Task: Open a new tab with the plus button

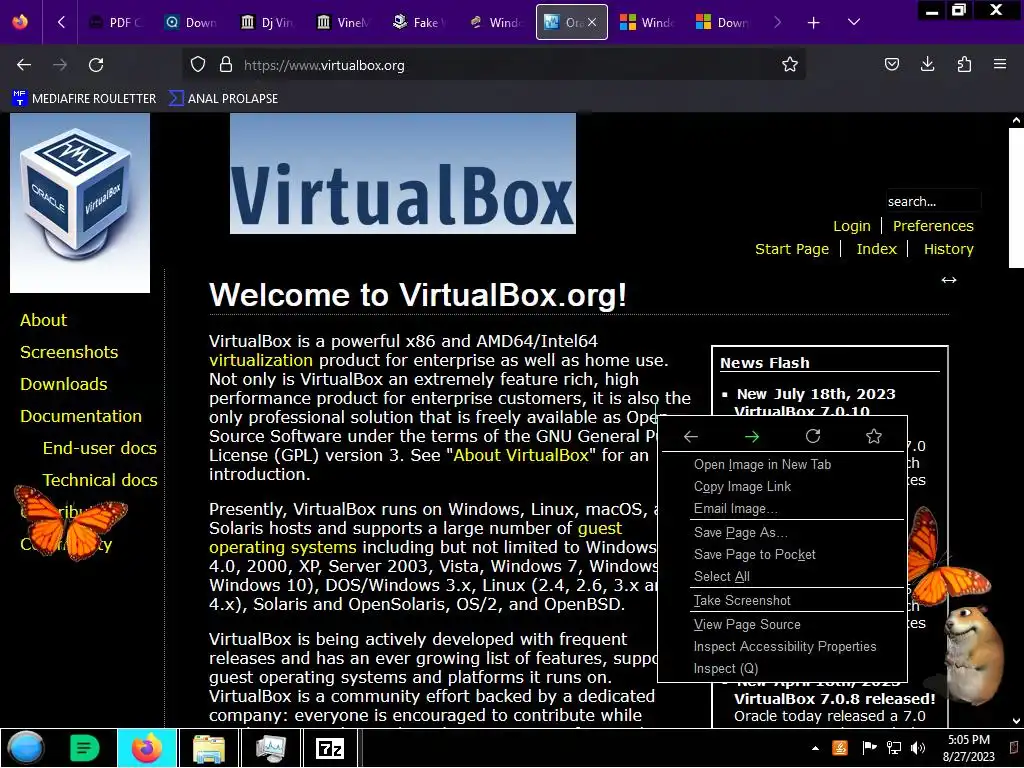Action: [x=813, y=23]
